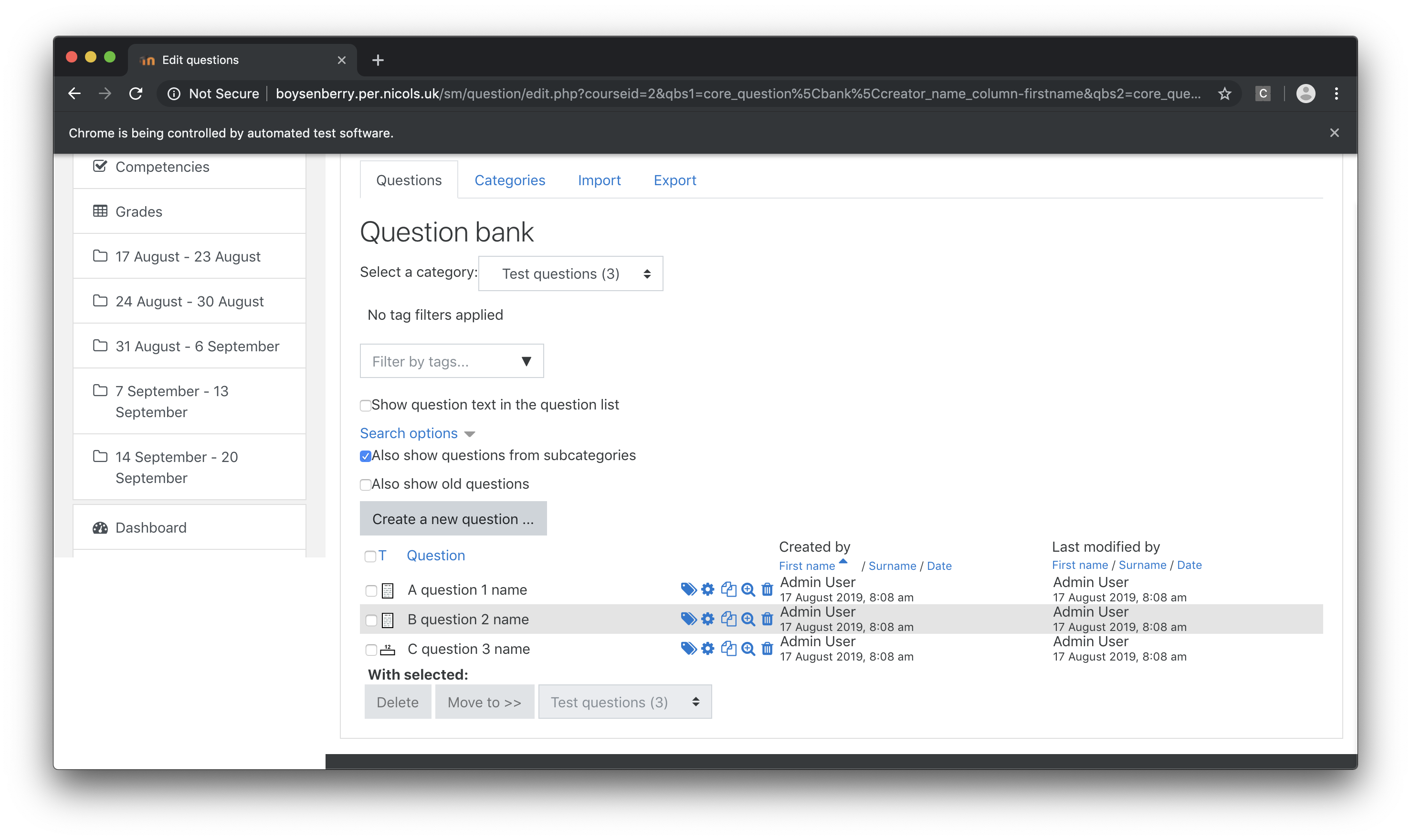Viewport: 1411px width, 840px height.
Task: Dismiss the automated test software notice
Action: 1334,133
